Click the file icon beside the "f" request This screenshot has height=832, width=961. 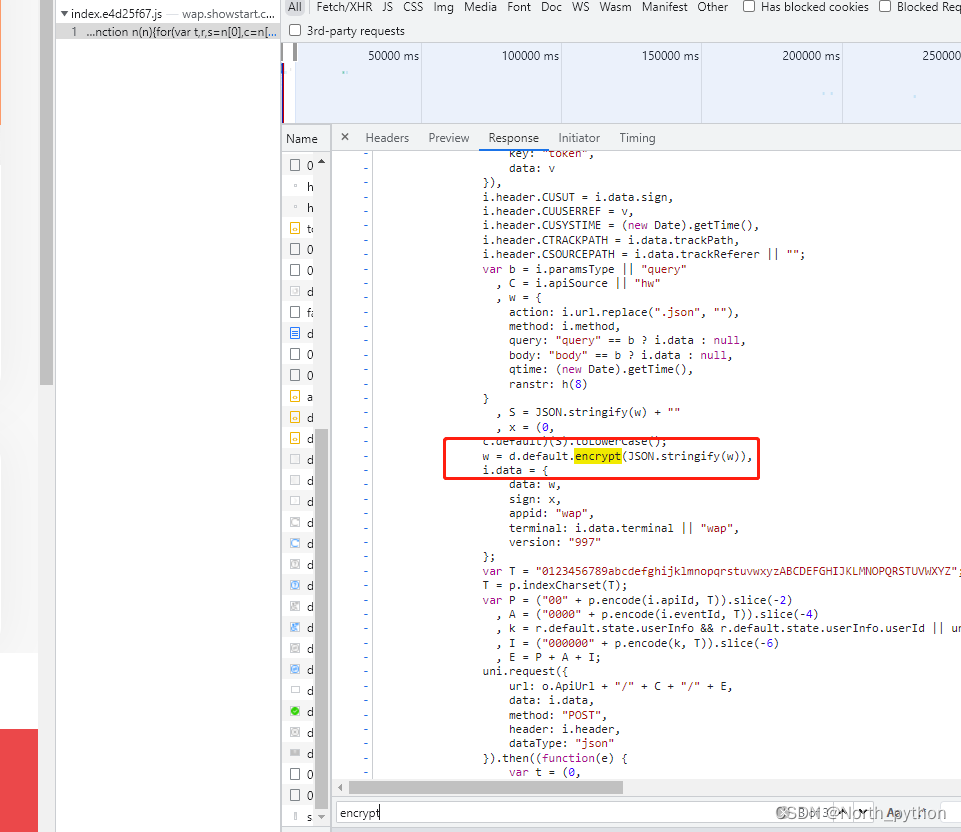coord(295,312)
